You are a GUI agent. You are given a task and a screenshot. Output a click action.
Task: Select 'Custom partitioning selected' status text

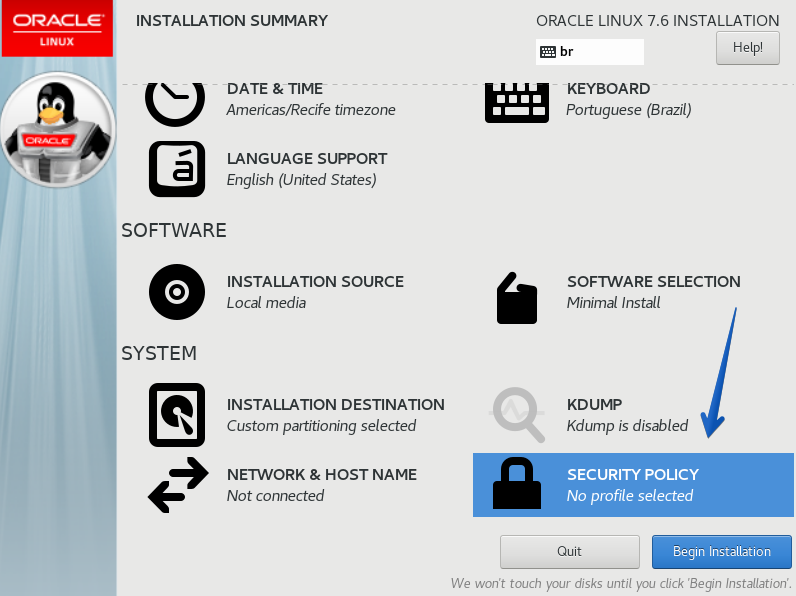coord(321,426)
